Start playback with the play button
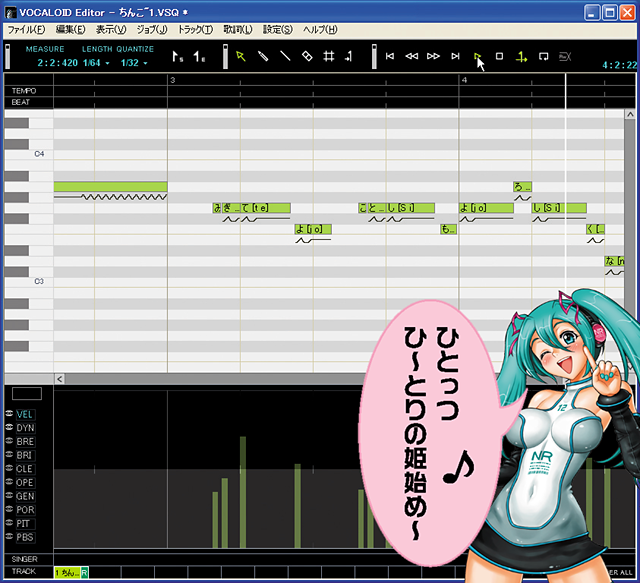 tap(477, 56)
